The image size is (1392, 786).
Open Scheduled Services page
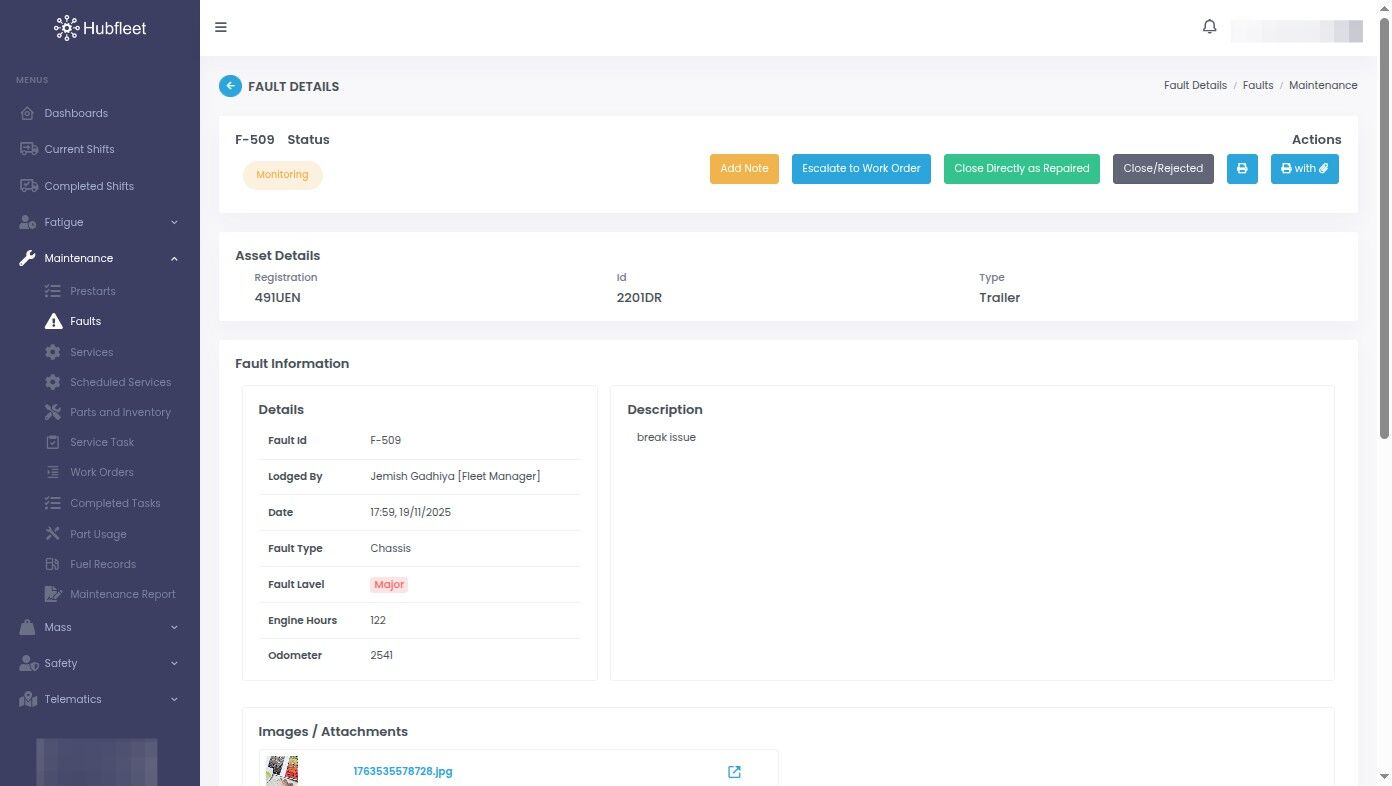click(x=120, y=382)
